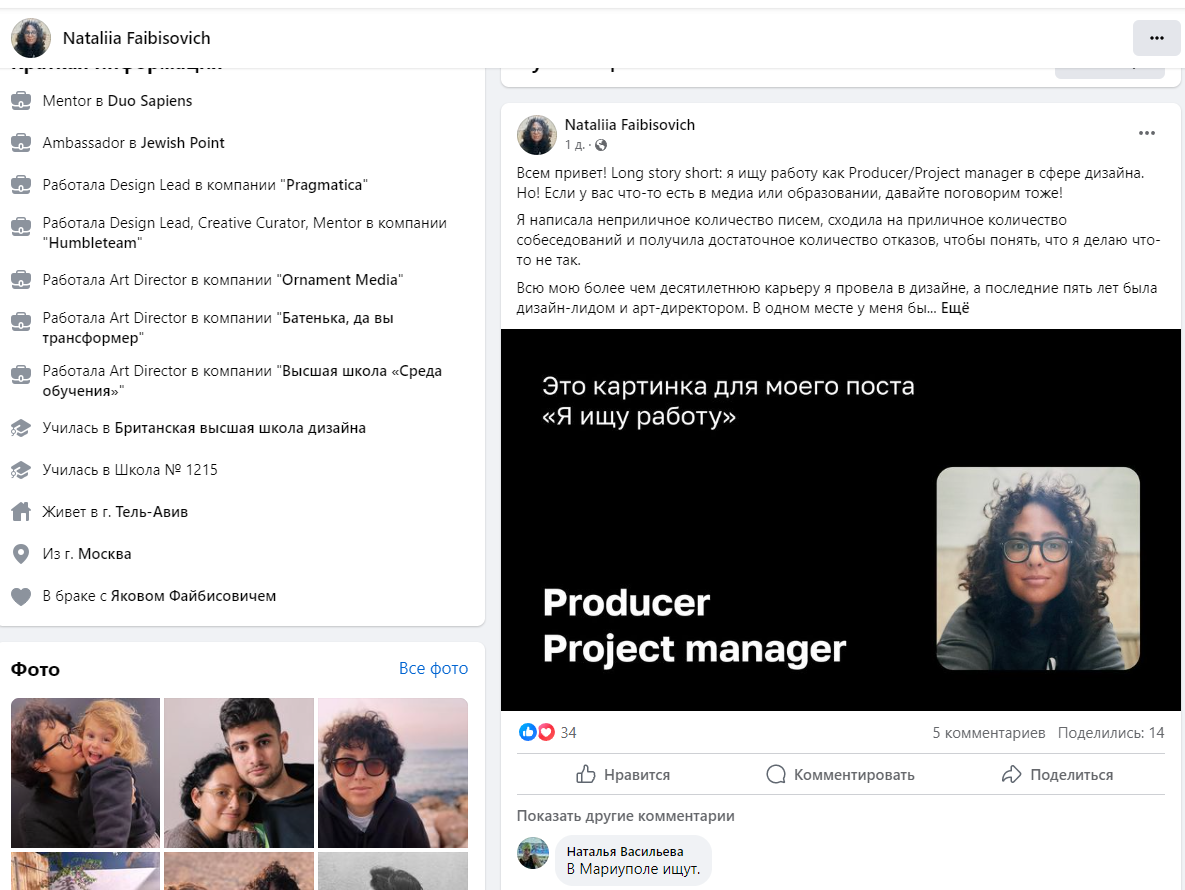Viewport: 1185px width, 890px height.
Task: Click the graduation cap icon by Британская высшая школа
Action: 21,428
